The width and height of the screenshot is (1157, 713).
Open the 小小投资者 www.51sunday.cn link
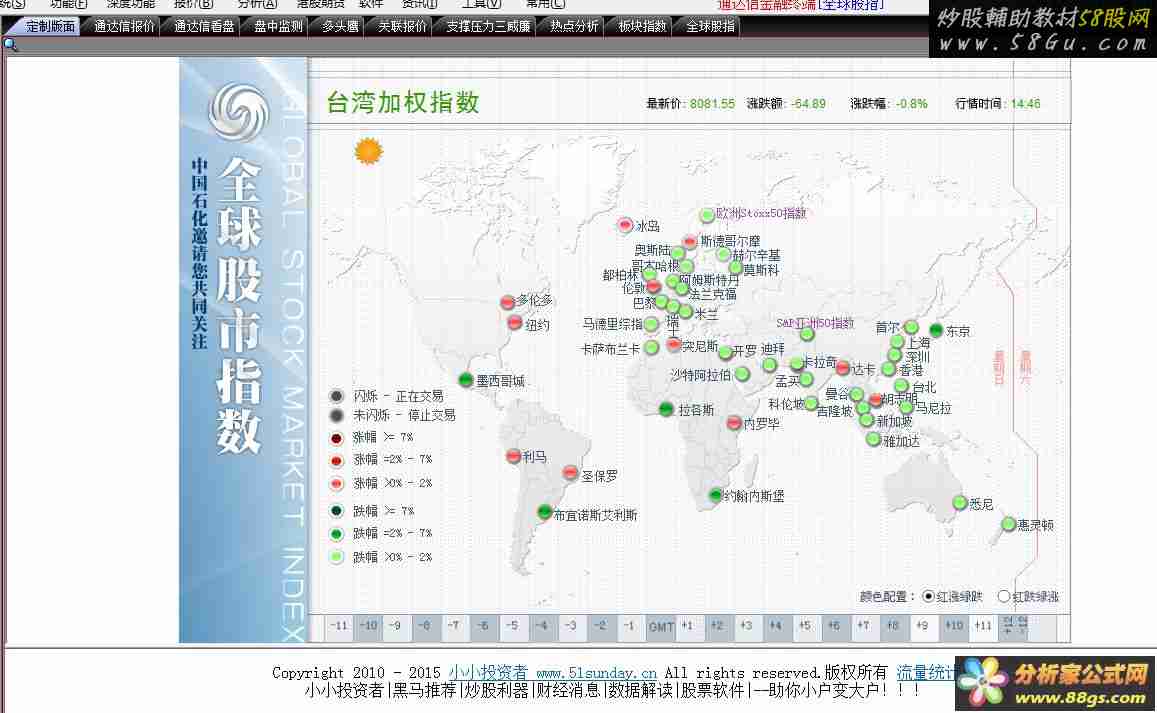[x=553, y=672]
